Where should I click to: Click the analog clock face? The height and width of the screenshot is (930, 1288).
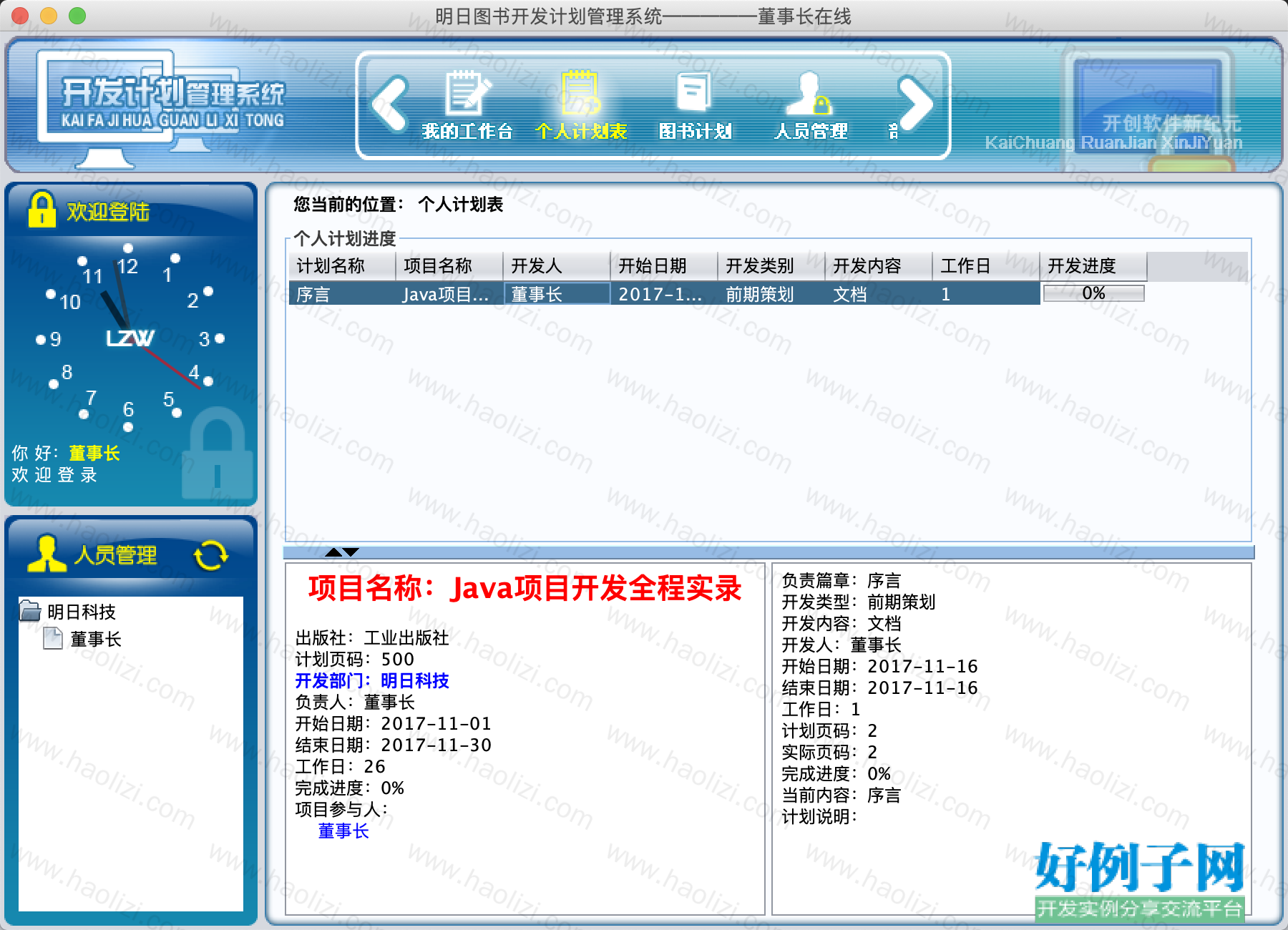tap(130, 338)
